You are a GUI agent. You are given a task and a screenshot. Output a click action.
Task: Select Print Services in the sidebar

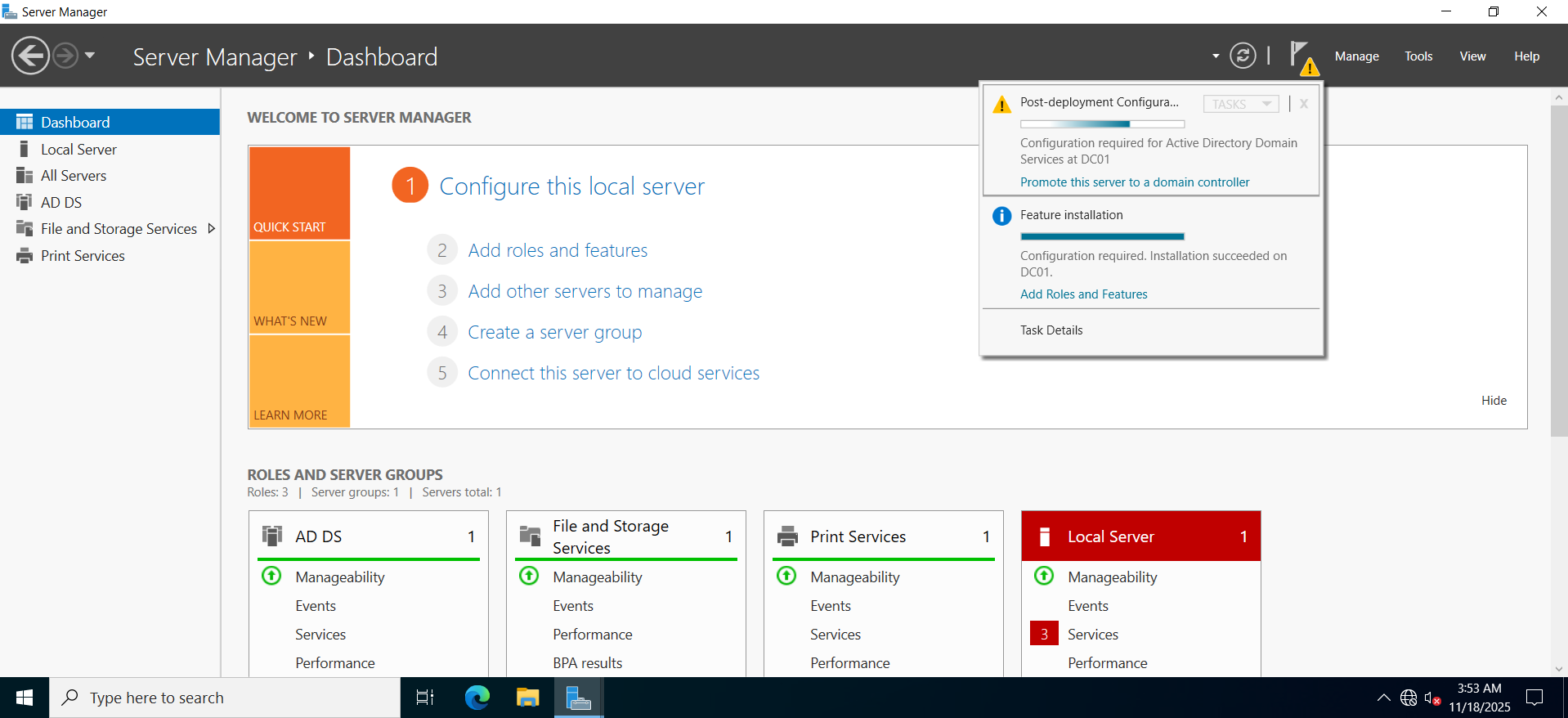coord(110,256)
